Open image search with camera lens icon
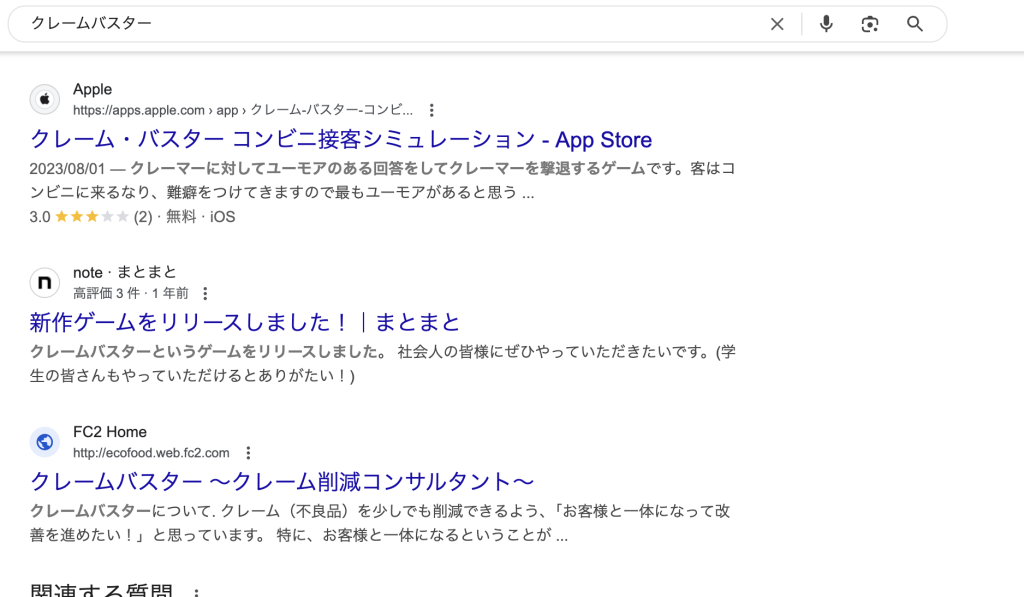 tap(870, 24)
